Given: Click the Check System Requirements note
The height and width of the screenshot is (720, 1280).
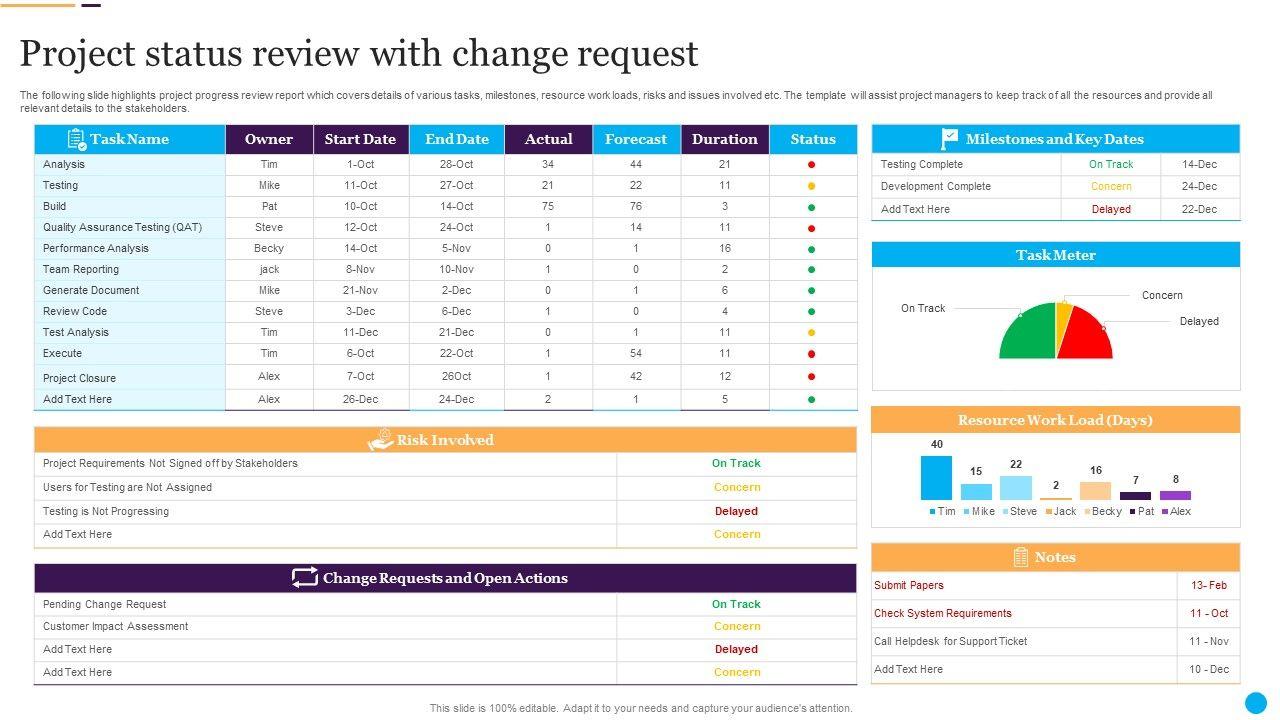Looking at the screenshot, I should (x=943, y=613).
